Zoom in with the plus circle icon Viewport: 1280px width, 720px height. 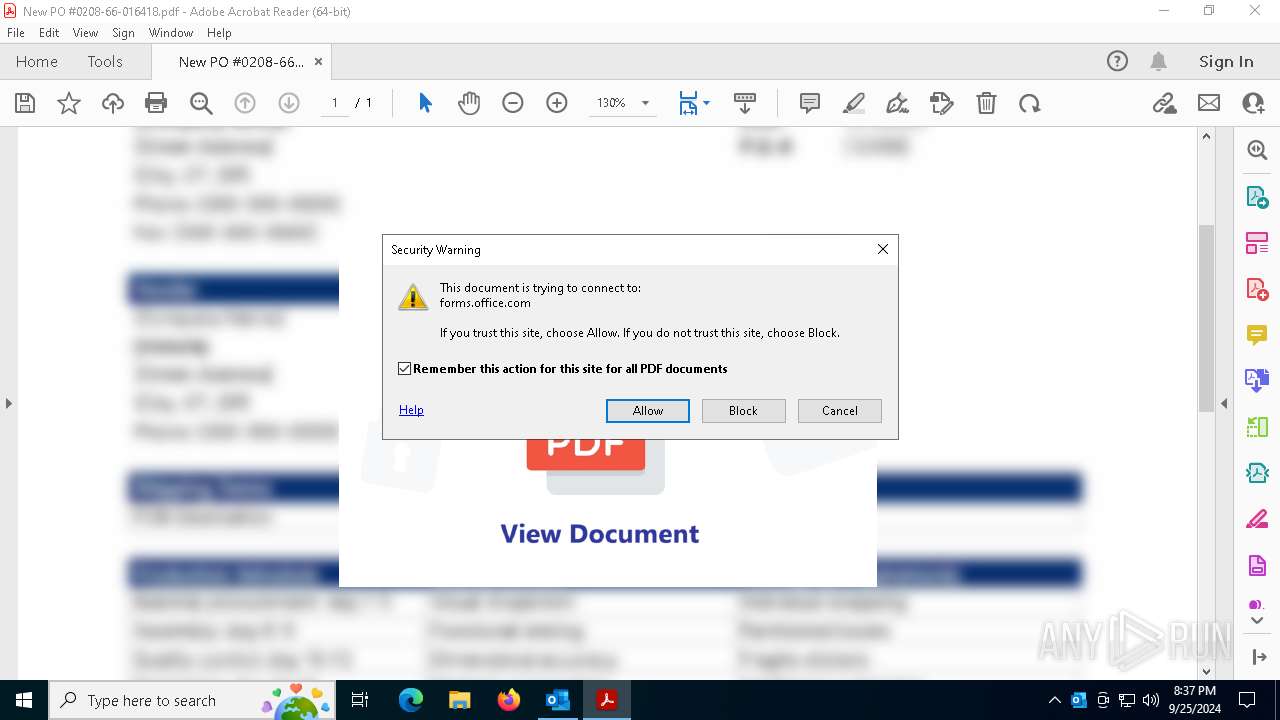click(557, 103)
